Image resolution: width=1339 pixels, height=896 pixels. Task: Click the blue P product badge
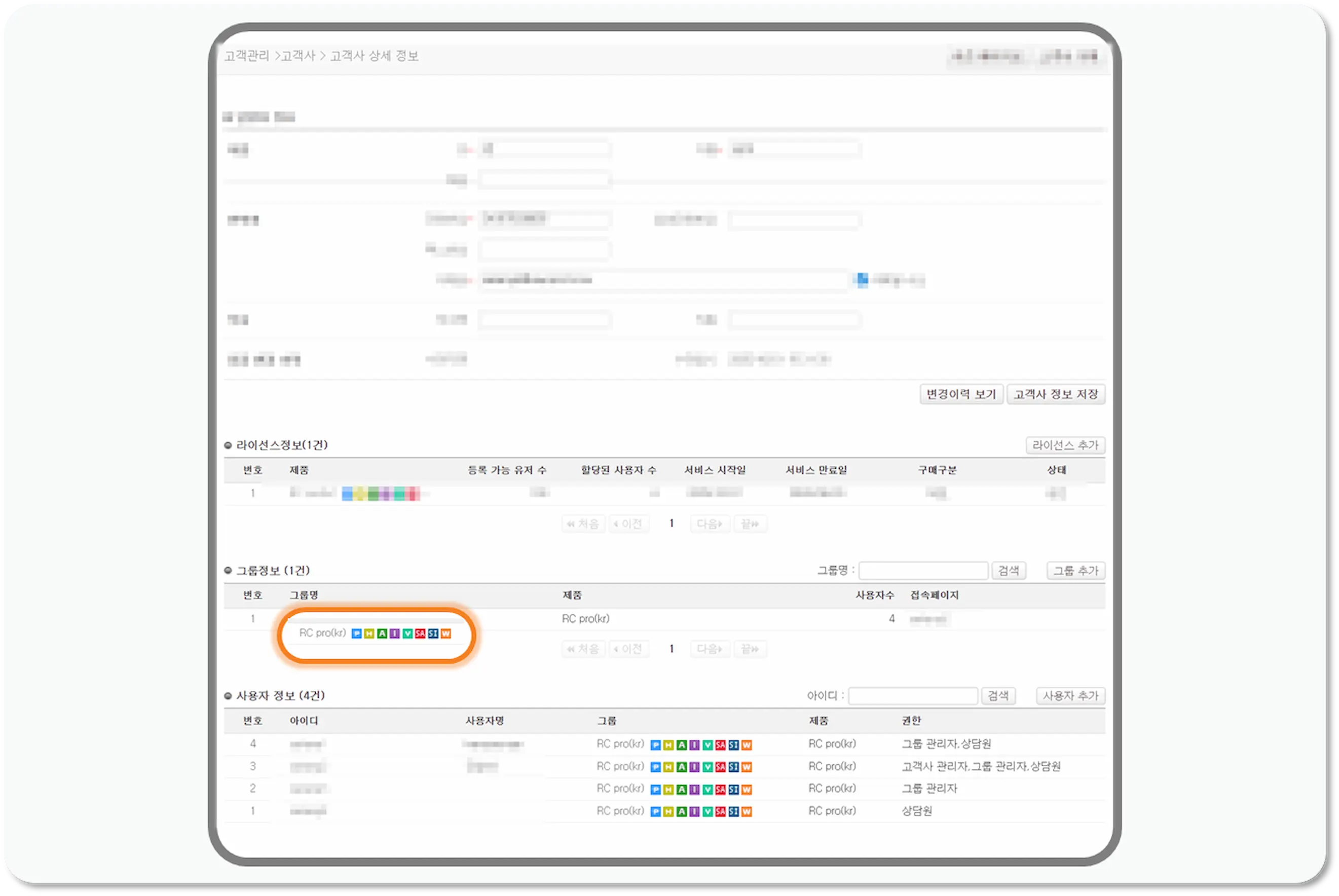(357, 633)
